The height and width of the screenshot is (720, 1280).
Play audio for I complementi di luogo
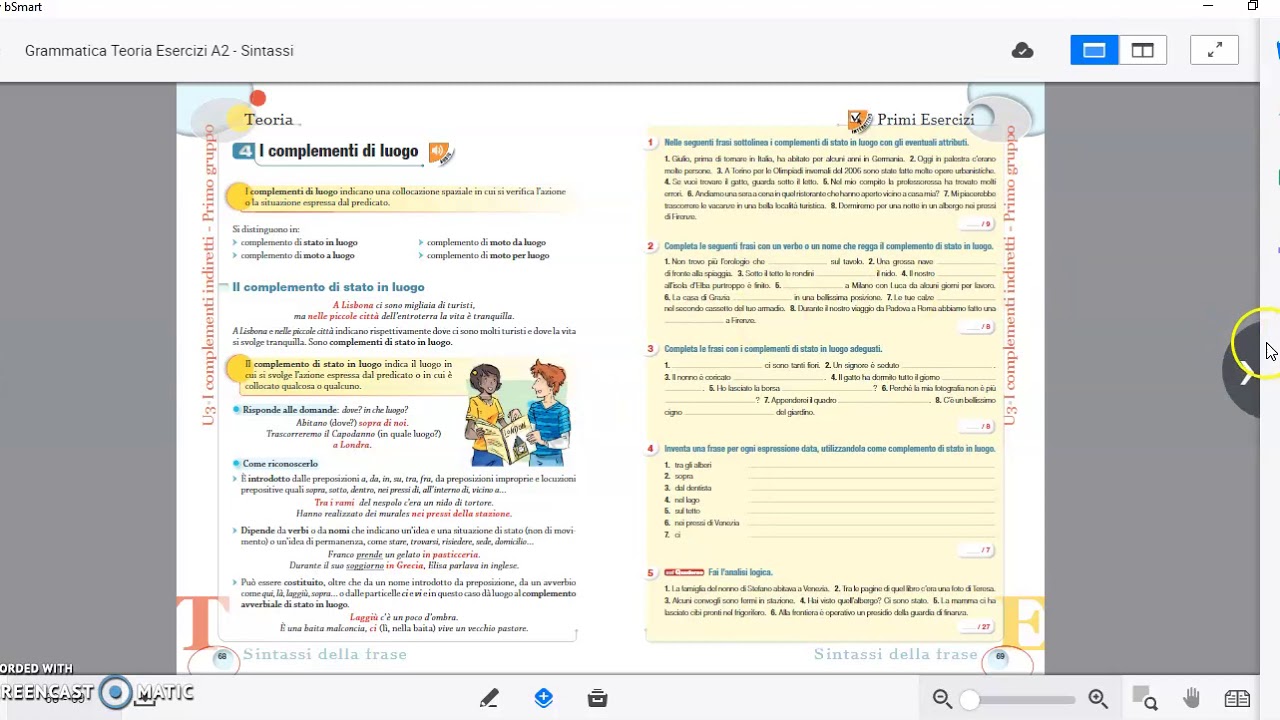440,152
